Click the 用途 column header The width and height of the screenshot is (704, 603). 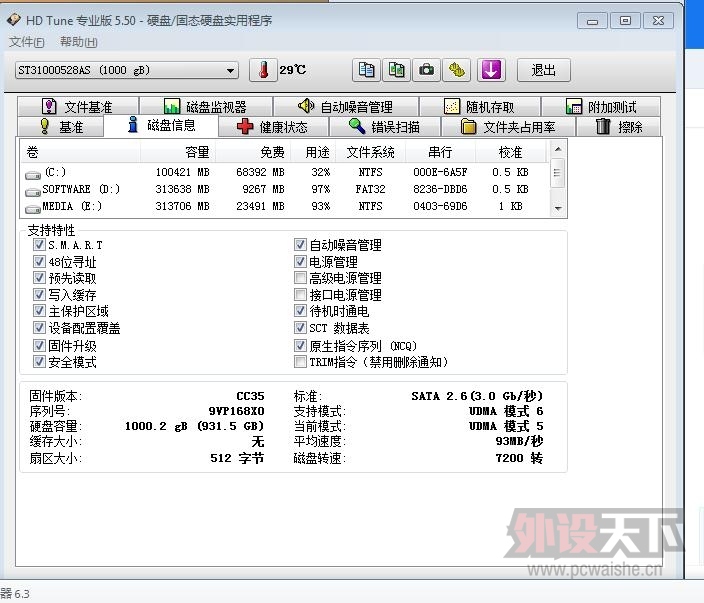(x=314, y=152)
